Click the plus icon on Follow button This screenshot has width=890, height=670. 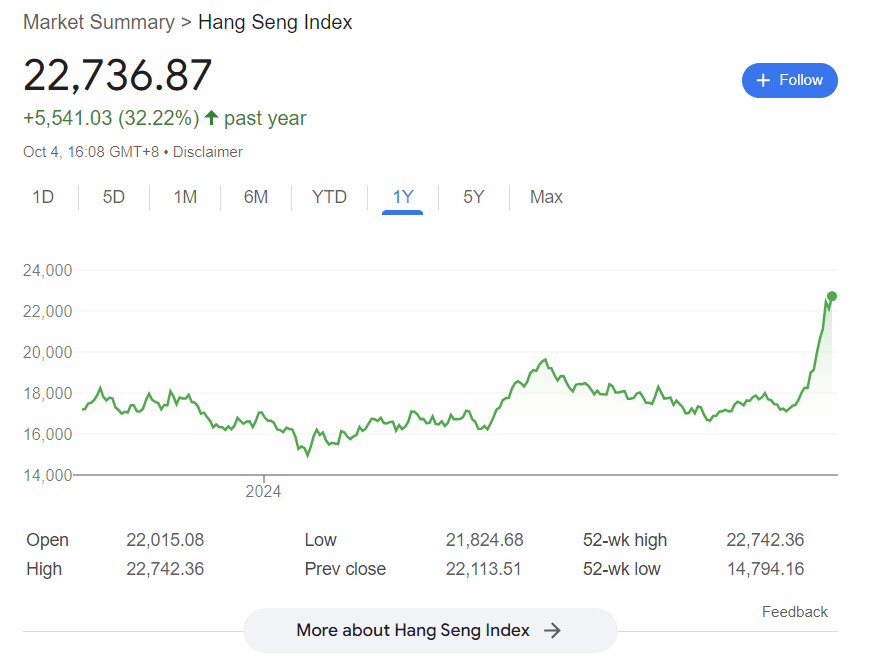[x=763, y=80]
